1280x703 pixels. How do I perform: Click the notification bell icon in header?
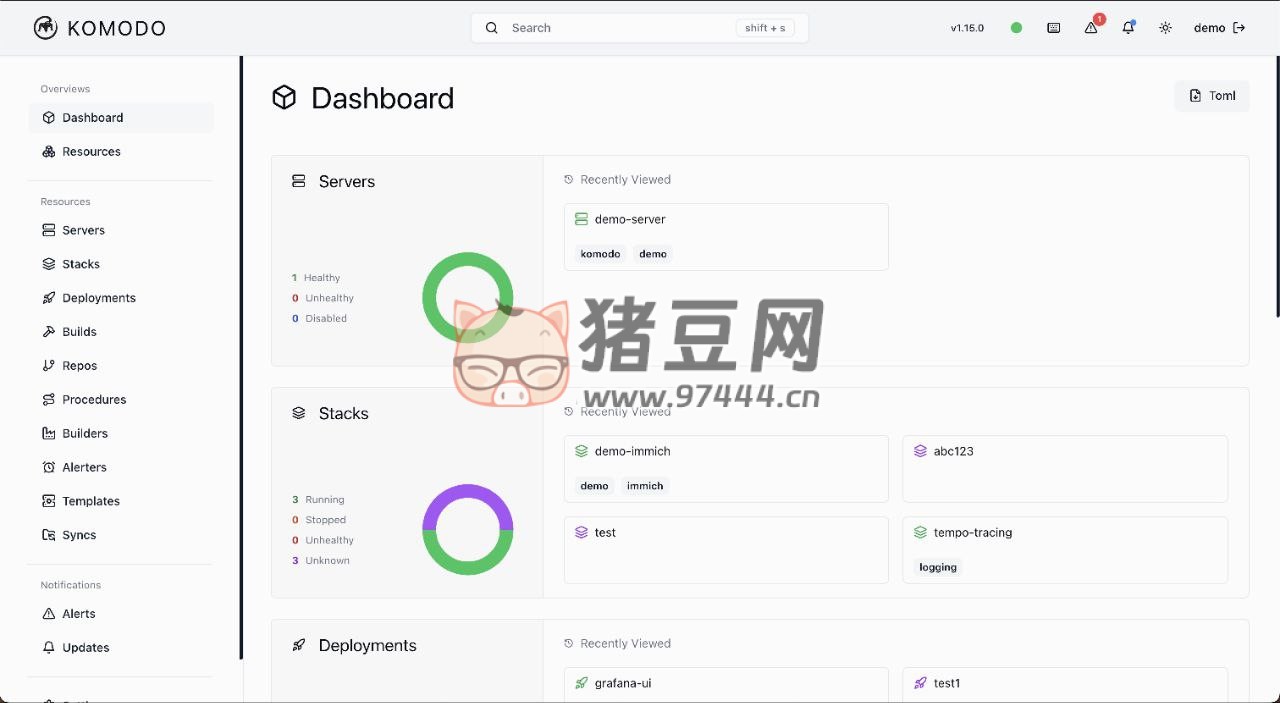[x=1128, y=28]
